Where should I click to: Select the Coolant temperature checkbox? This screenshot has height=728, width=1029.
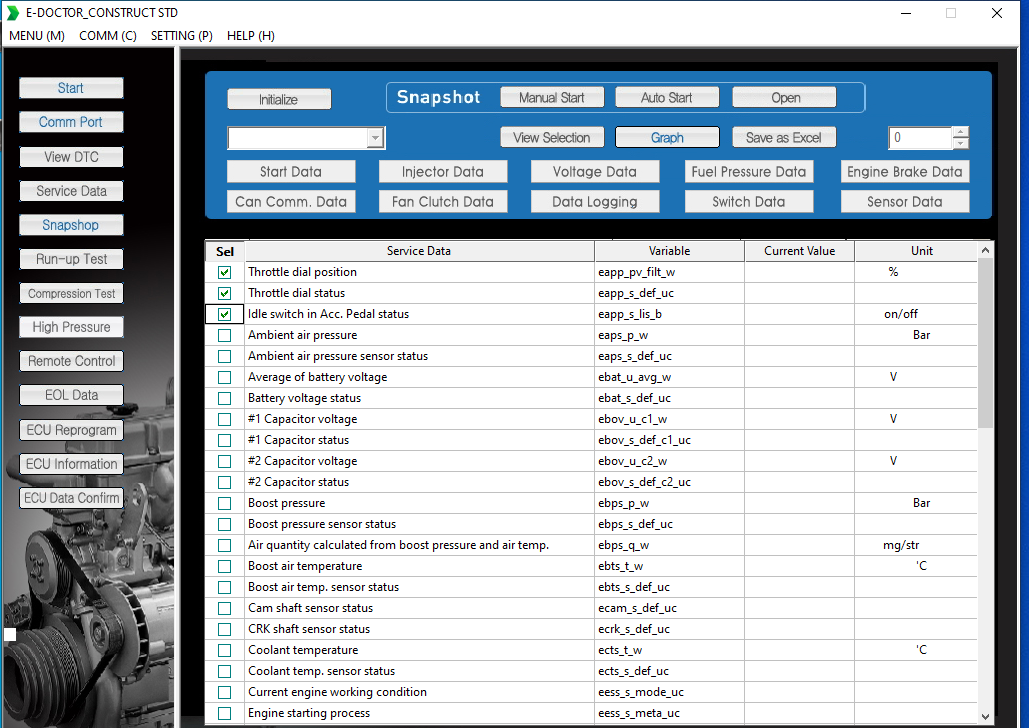(224, 650)
